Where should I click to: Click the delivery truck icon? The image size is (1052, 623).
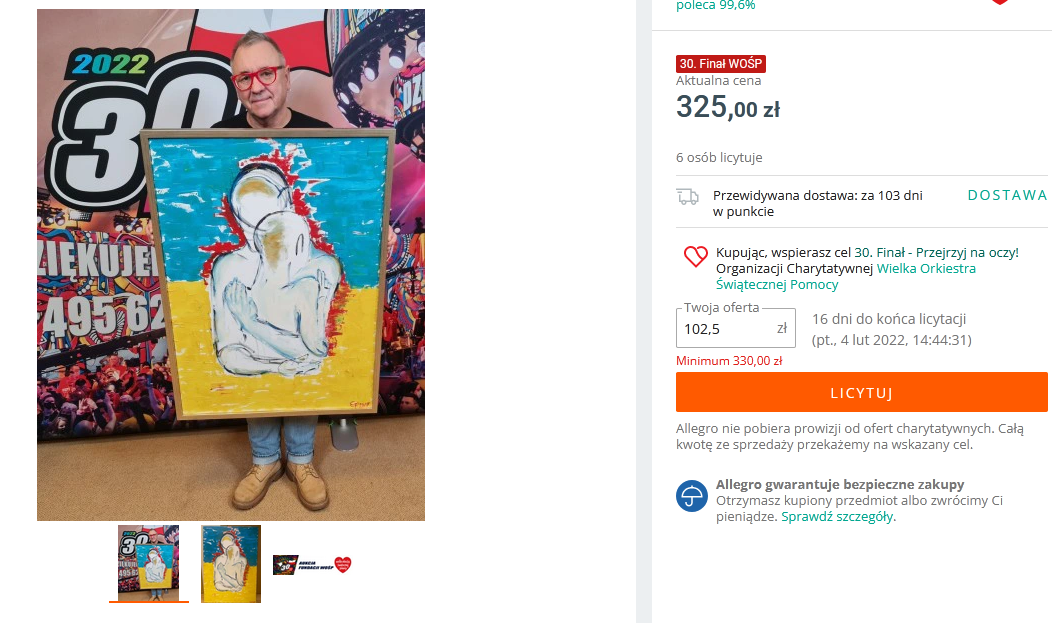[x=688, y=197]
